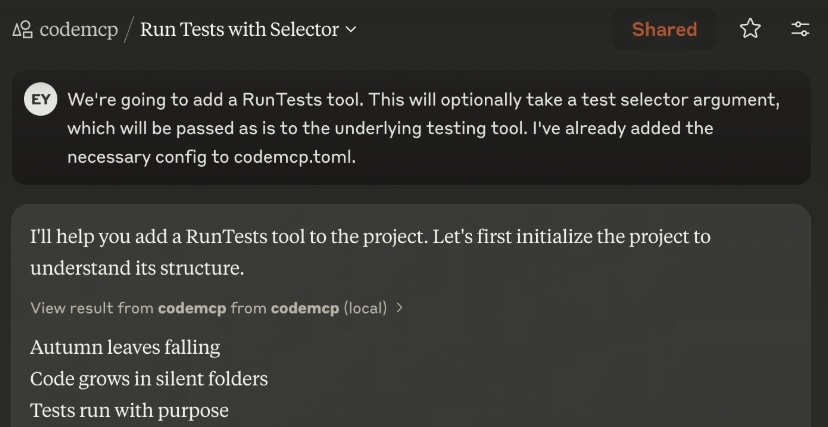Expand View result from codemcp
The height and width of the screenshot is (427, 828).
pyautogui.click(x=216, y=308)
